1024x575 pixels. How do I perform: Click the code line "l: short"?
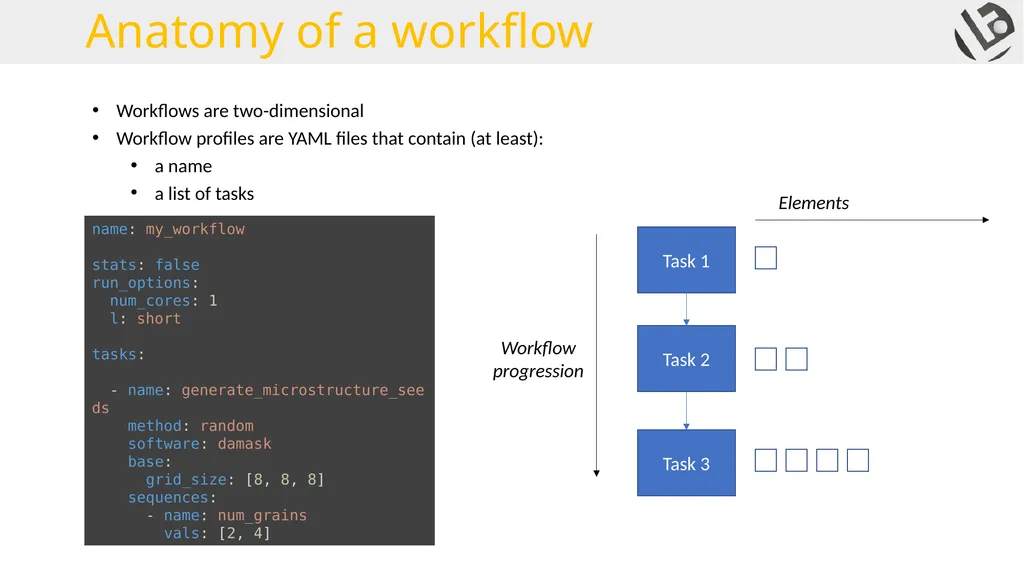pyautogui.click(x=145, y=318)
